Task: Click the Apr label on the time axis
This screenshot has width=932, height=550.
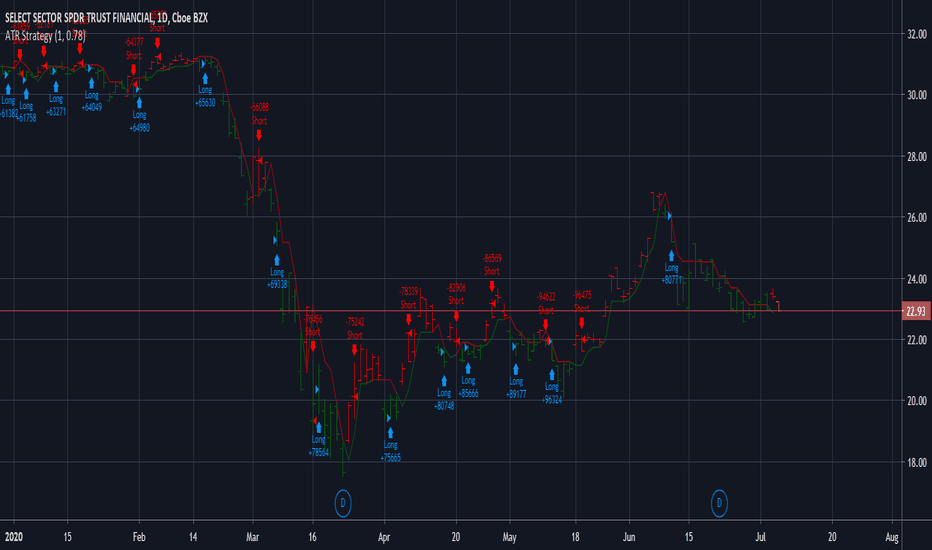Action: (384, 537)
